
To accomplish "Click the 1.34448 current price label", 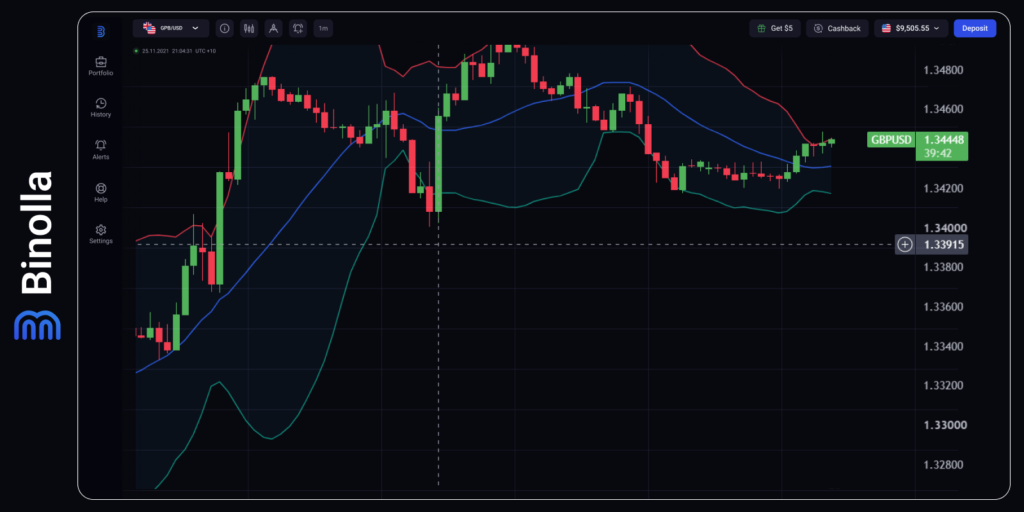I will point(942,138).
